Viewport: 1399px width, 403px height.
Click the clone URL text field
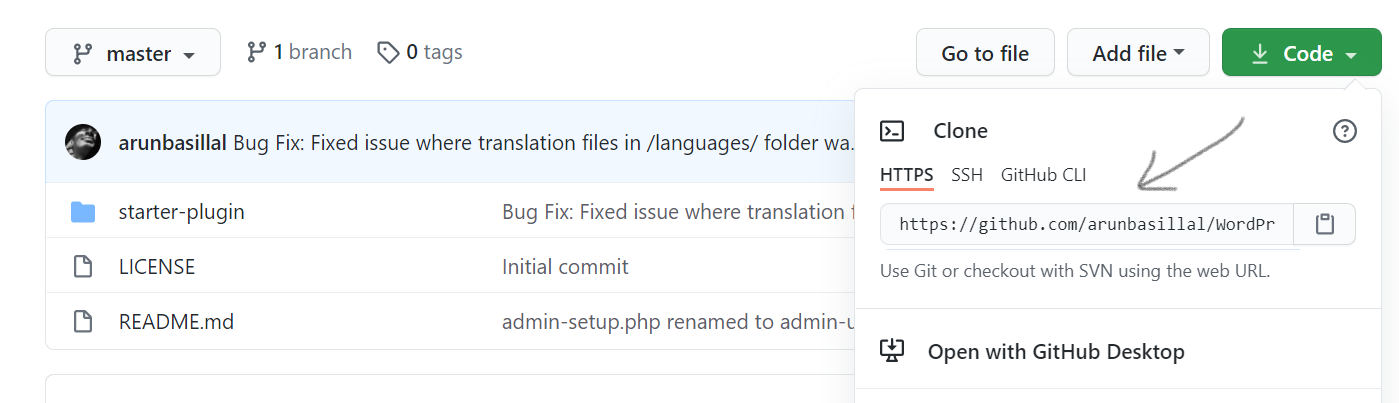tap(1087, 224)
